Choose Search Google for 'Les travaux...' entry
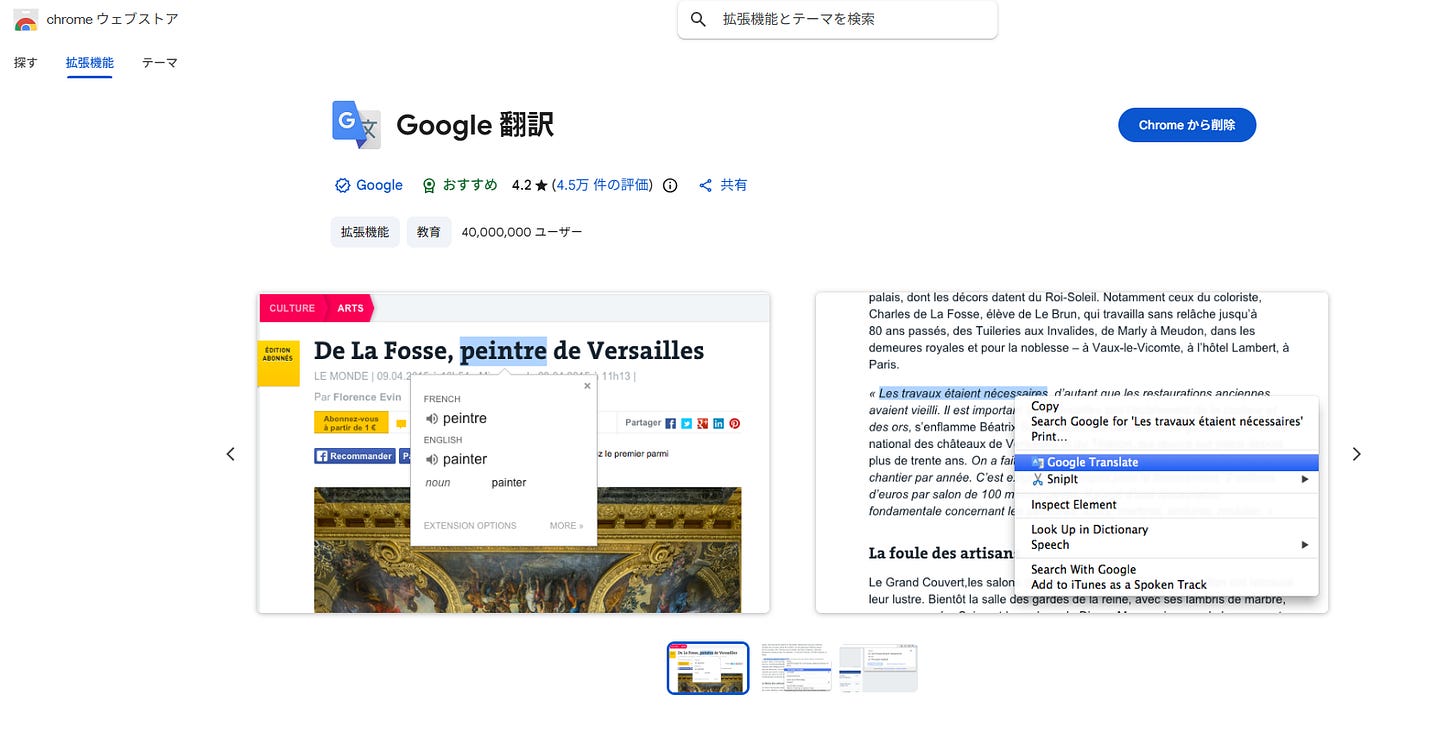The image size is (1456, 737). point(1167,422)
